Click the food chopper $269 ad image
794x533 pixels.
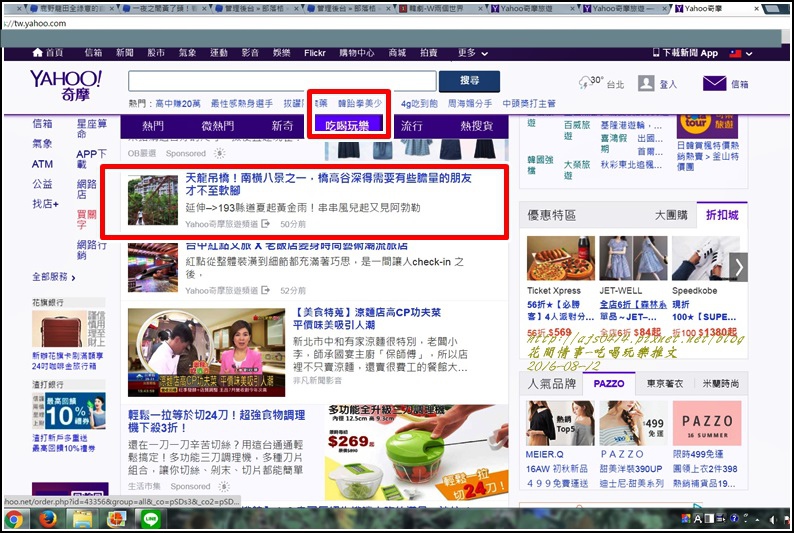416,452
